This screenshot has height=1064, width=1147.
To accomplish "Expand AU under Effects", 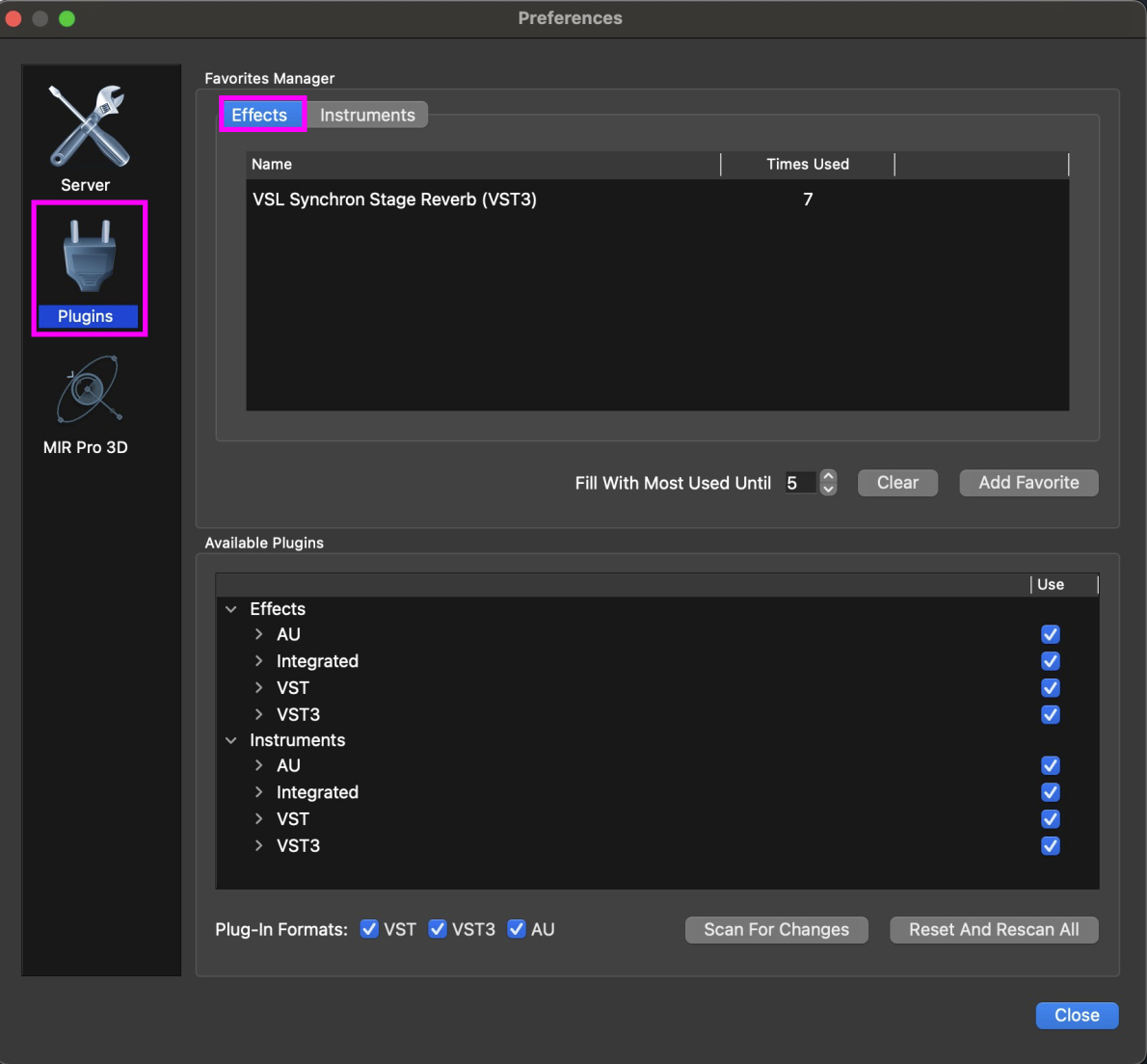I will tap(258, 634).
